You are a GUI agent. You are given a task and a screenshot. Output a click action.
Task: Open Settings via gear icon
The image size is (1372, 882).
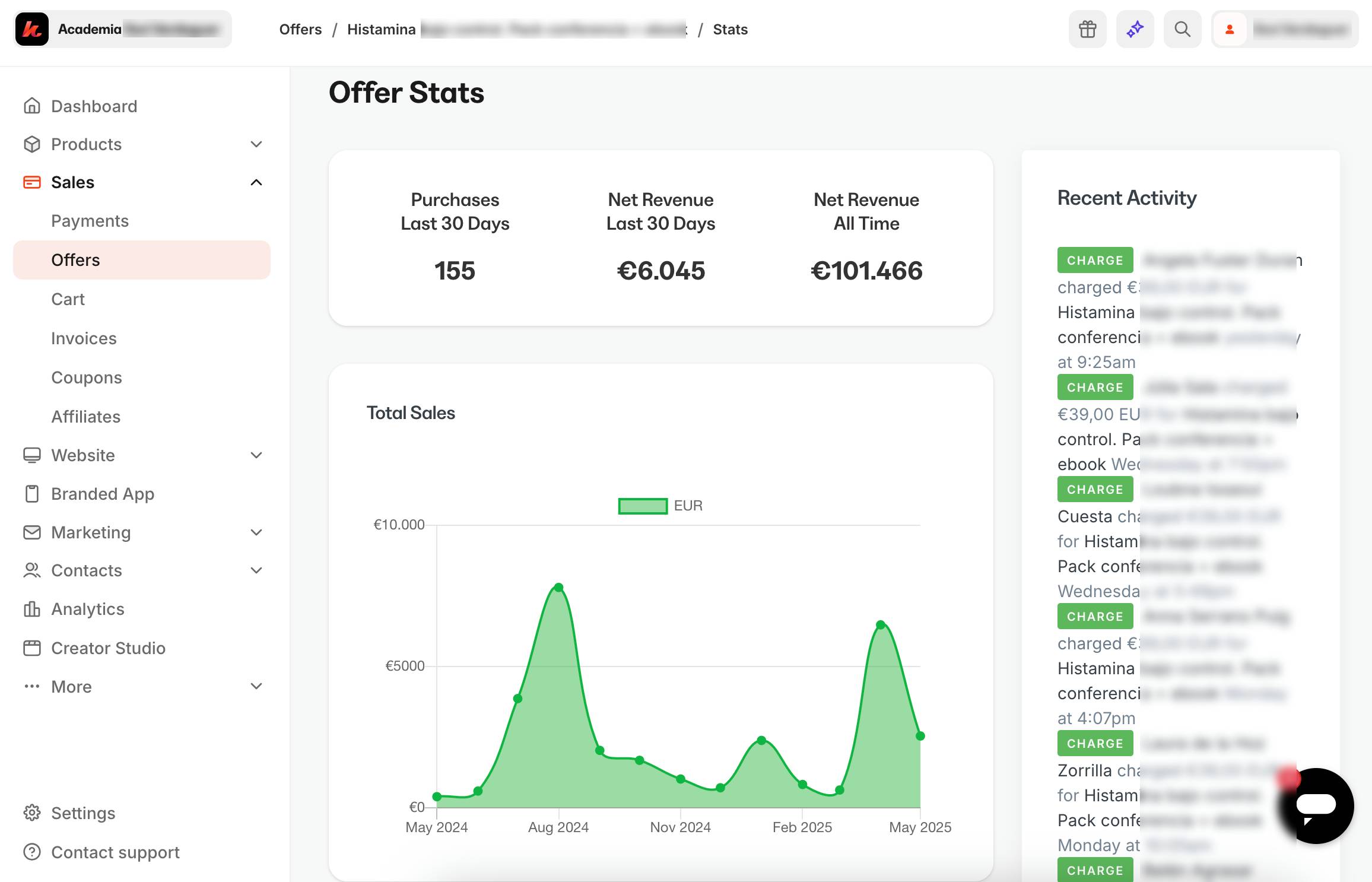click(32, 813)
